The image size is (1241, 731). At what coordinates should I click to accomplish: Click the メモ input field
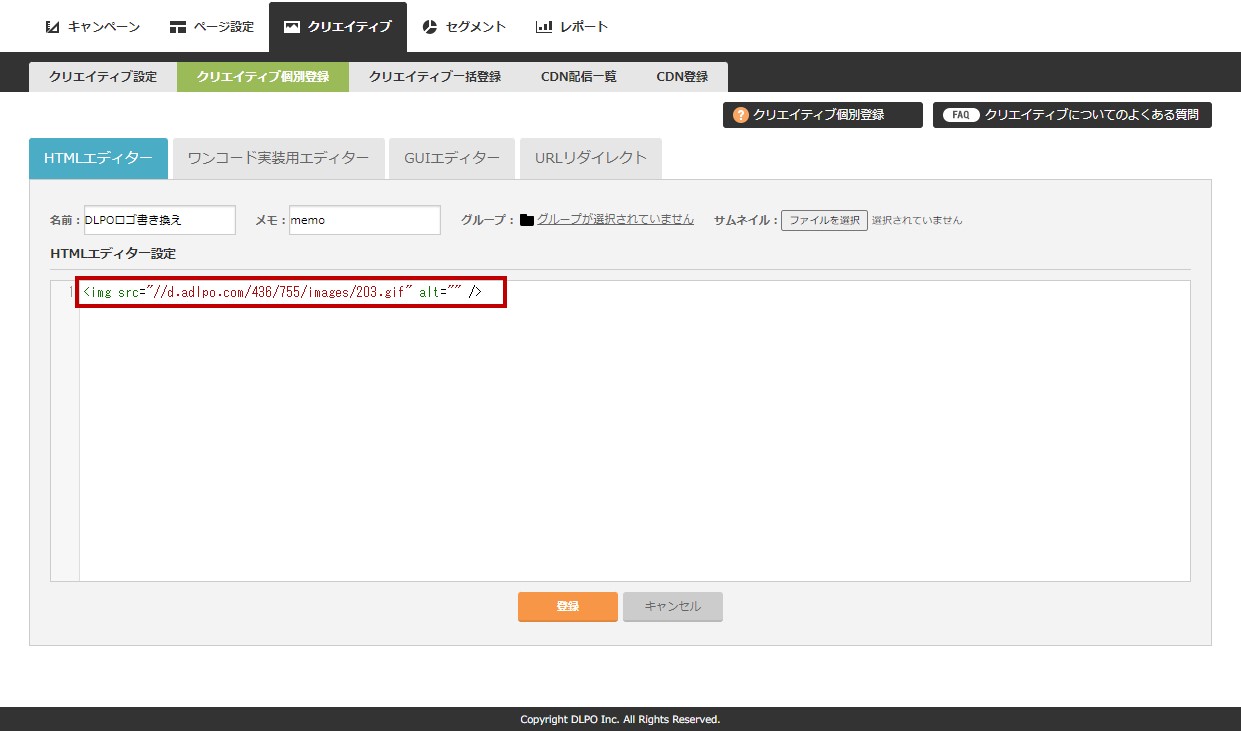(x=364, y=220)
